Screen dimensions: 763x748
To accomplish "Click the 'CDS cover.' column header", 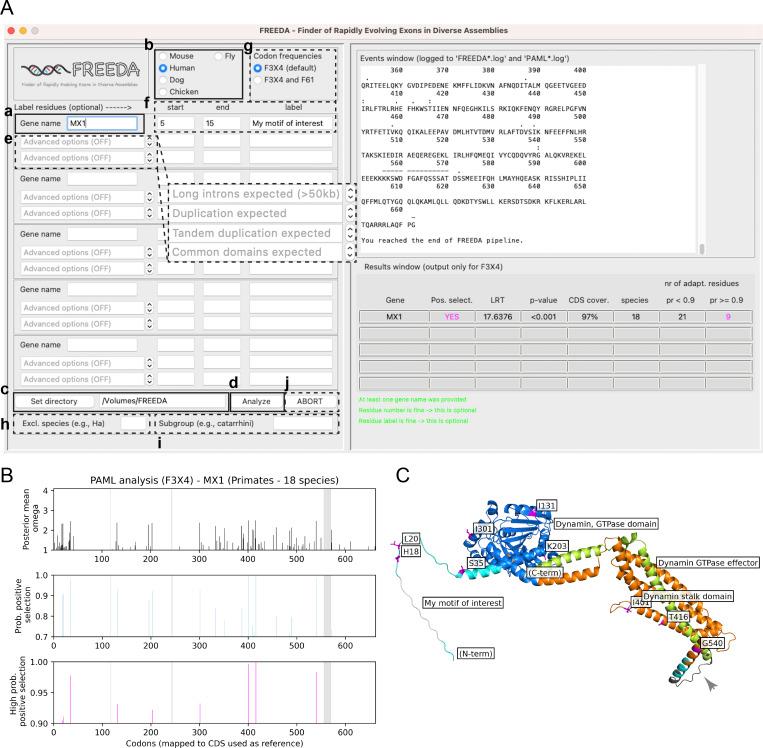I will click(589, 300).
